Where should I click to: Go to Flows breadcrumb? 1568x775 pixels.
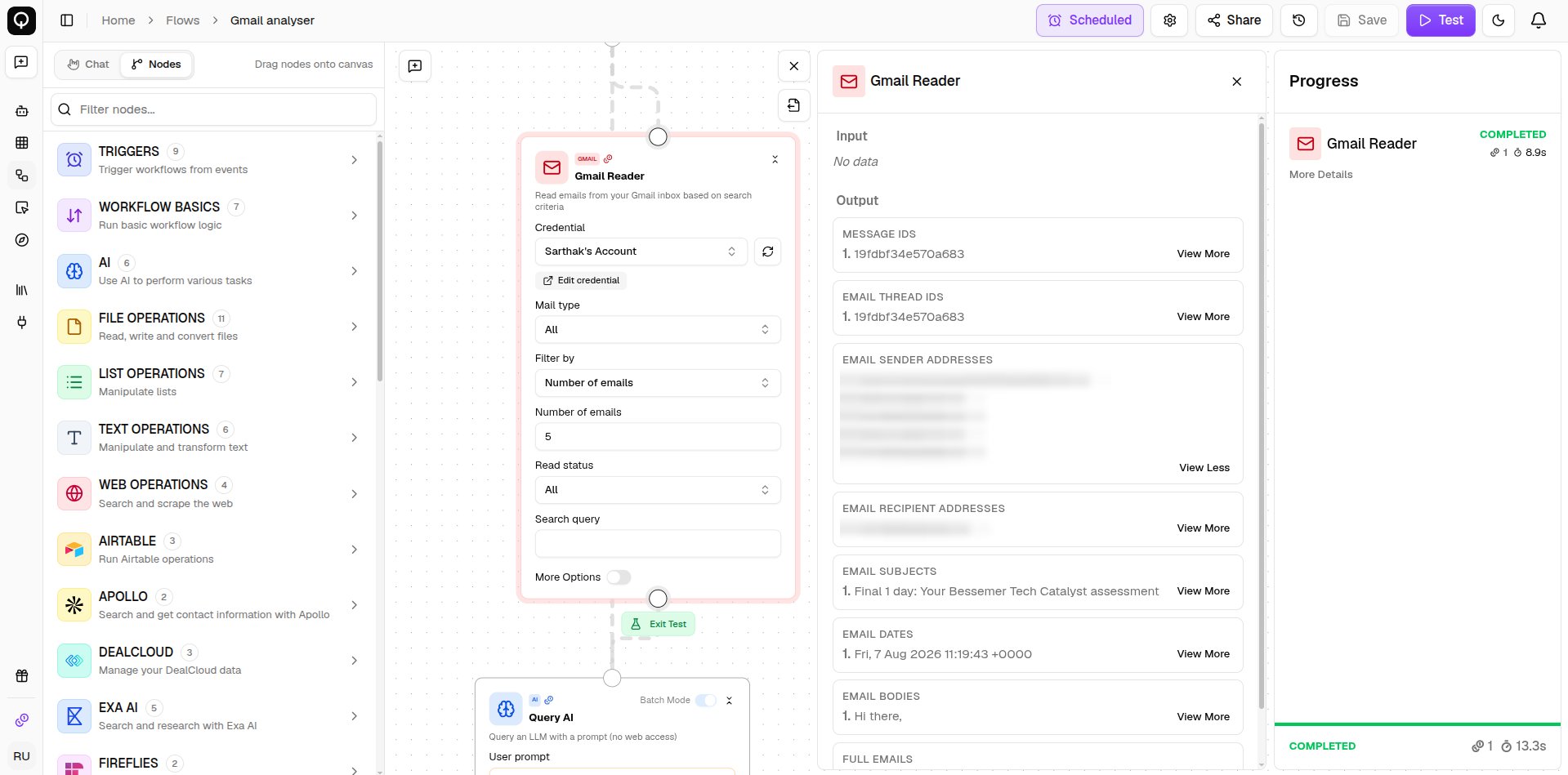click(182, 20)
